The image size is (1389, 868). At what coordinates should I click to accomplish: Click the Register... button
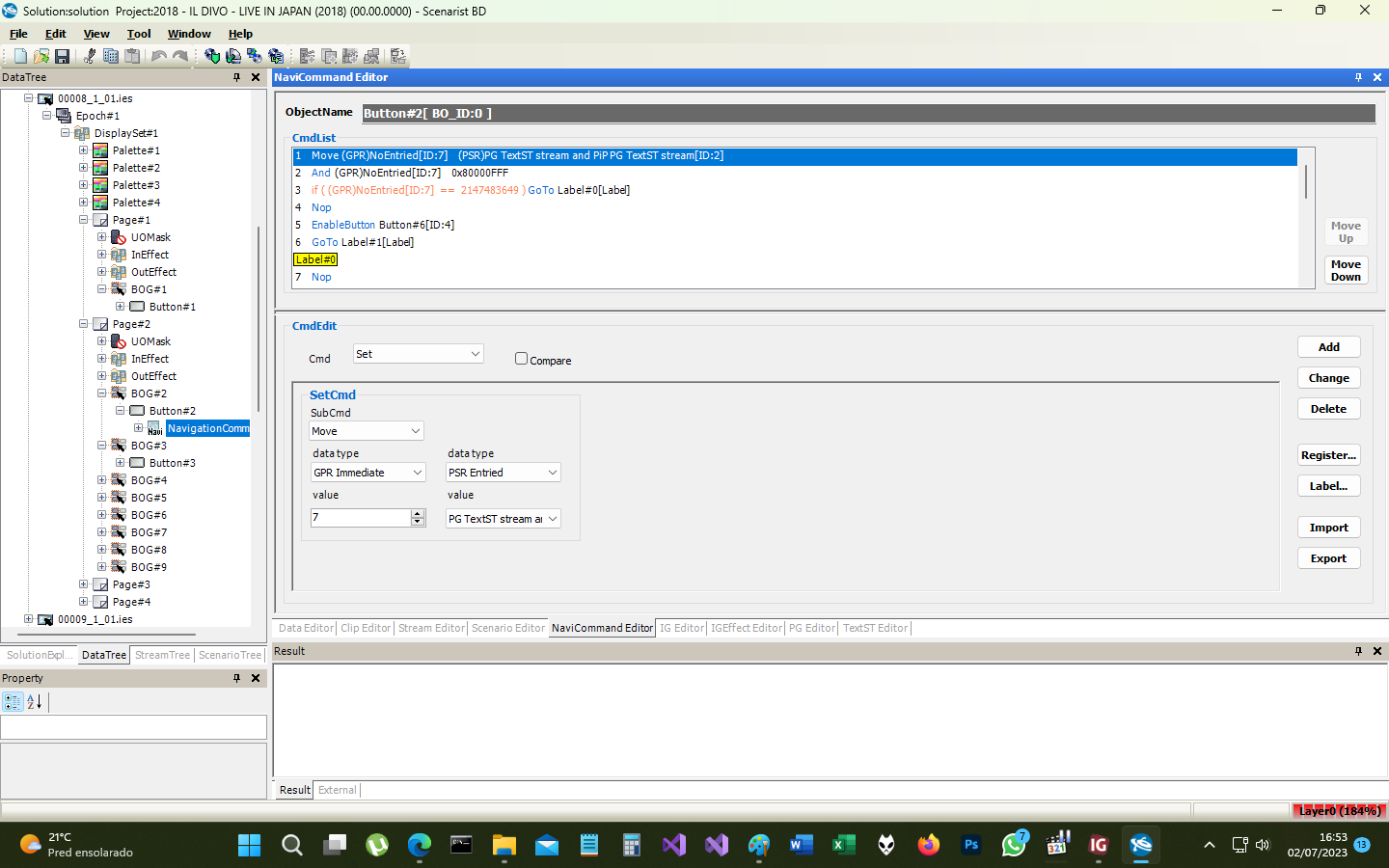point(1329,455)
